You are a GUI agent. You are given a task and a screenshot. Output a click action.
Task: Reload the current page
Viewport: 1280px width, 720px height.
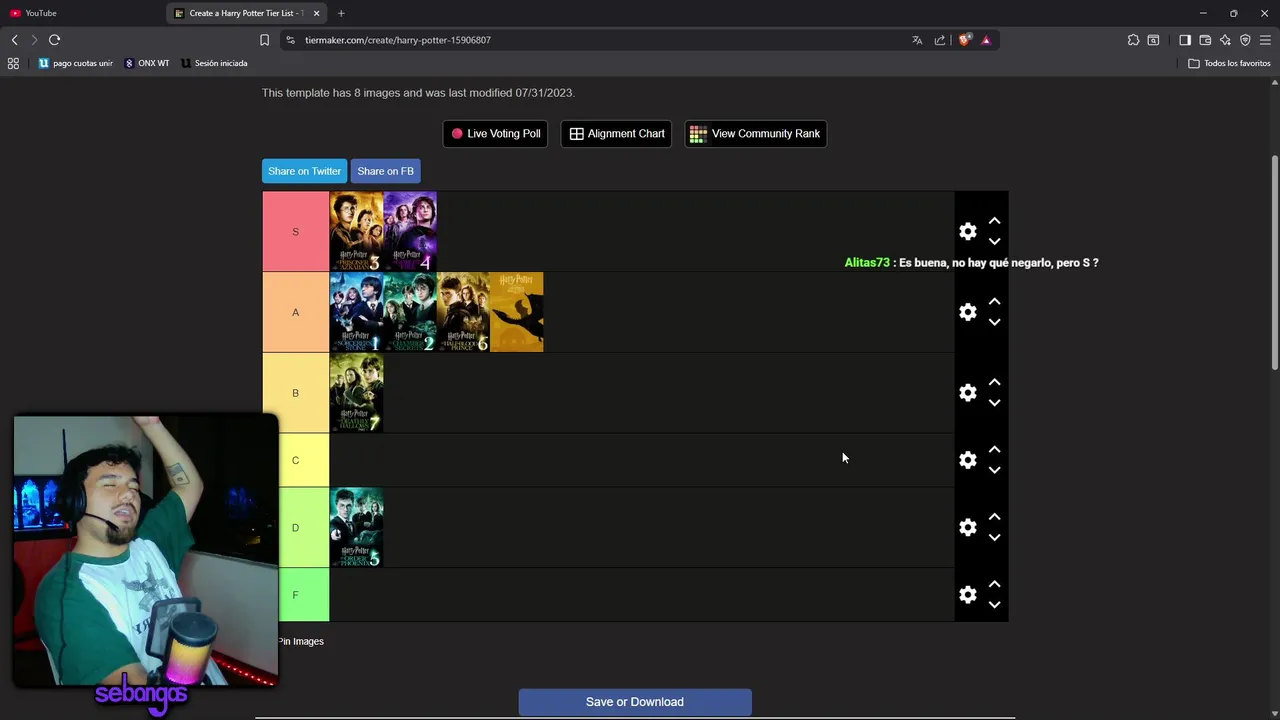coord(55,40)
